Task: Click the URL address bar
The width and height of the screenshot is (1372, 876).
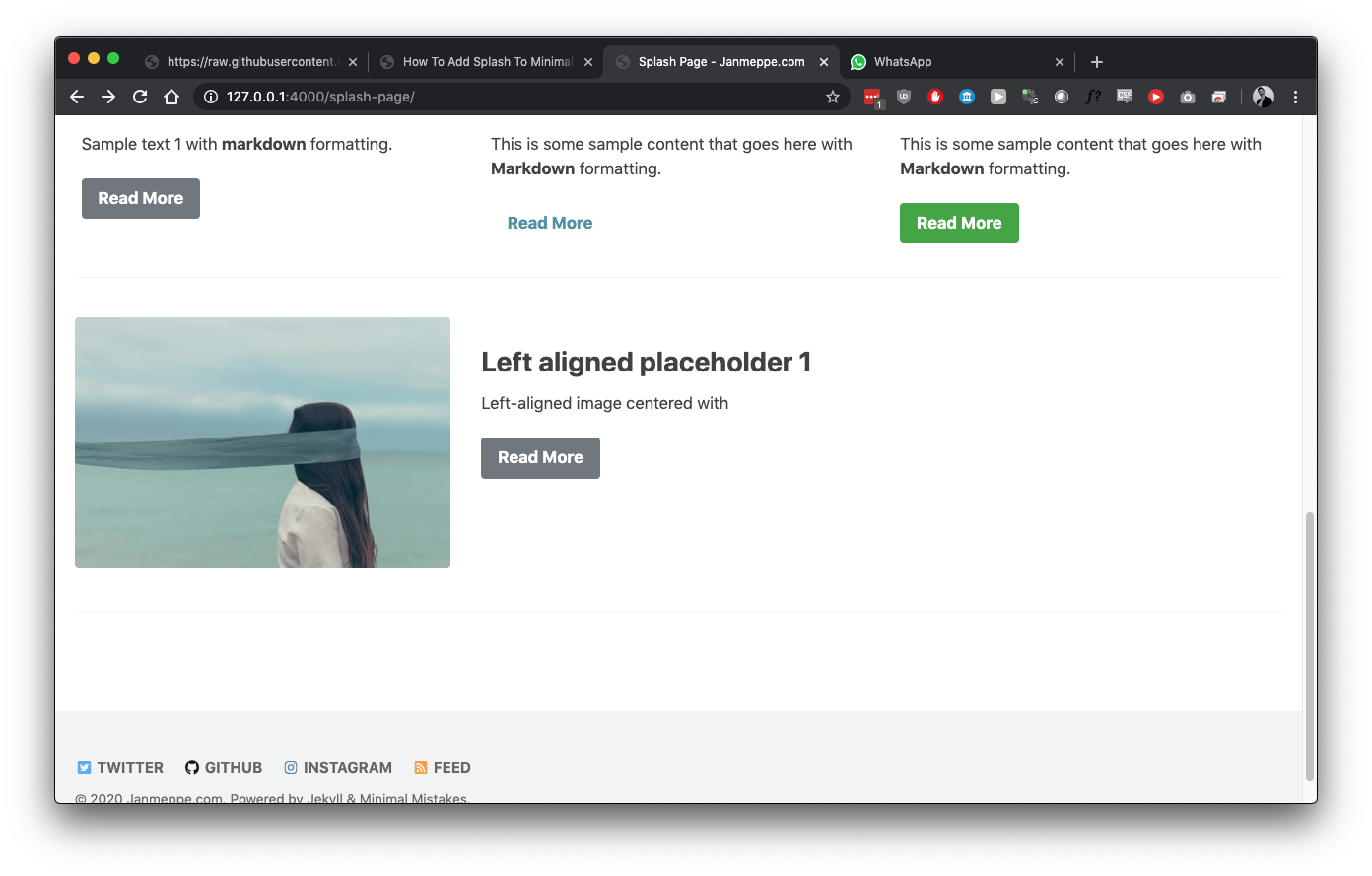Action: click(522, 97)
